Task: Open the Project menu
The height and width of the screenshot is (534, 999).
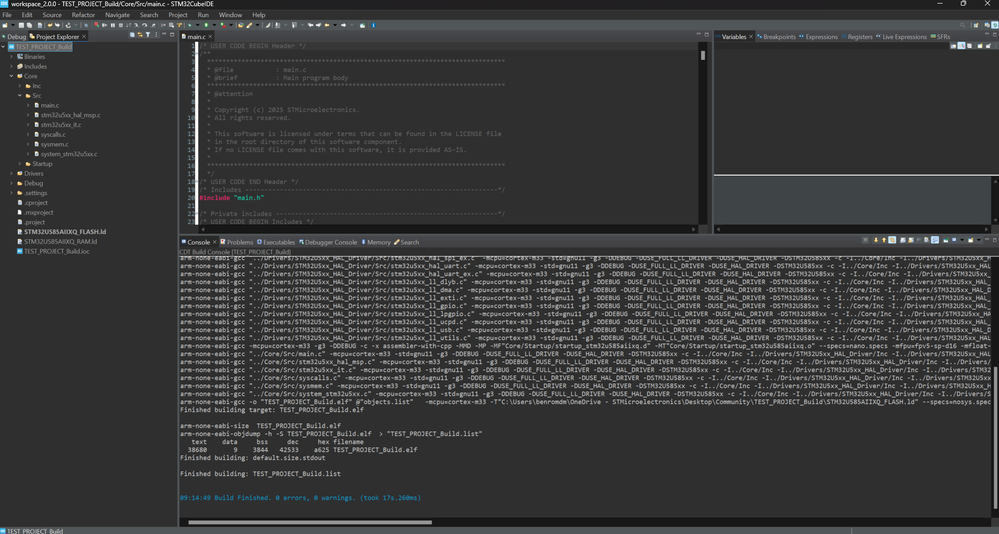Action: pyautogui.click(x=177, y=15)
